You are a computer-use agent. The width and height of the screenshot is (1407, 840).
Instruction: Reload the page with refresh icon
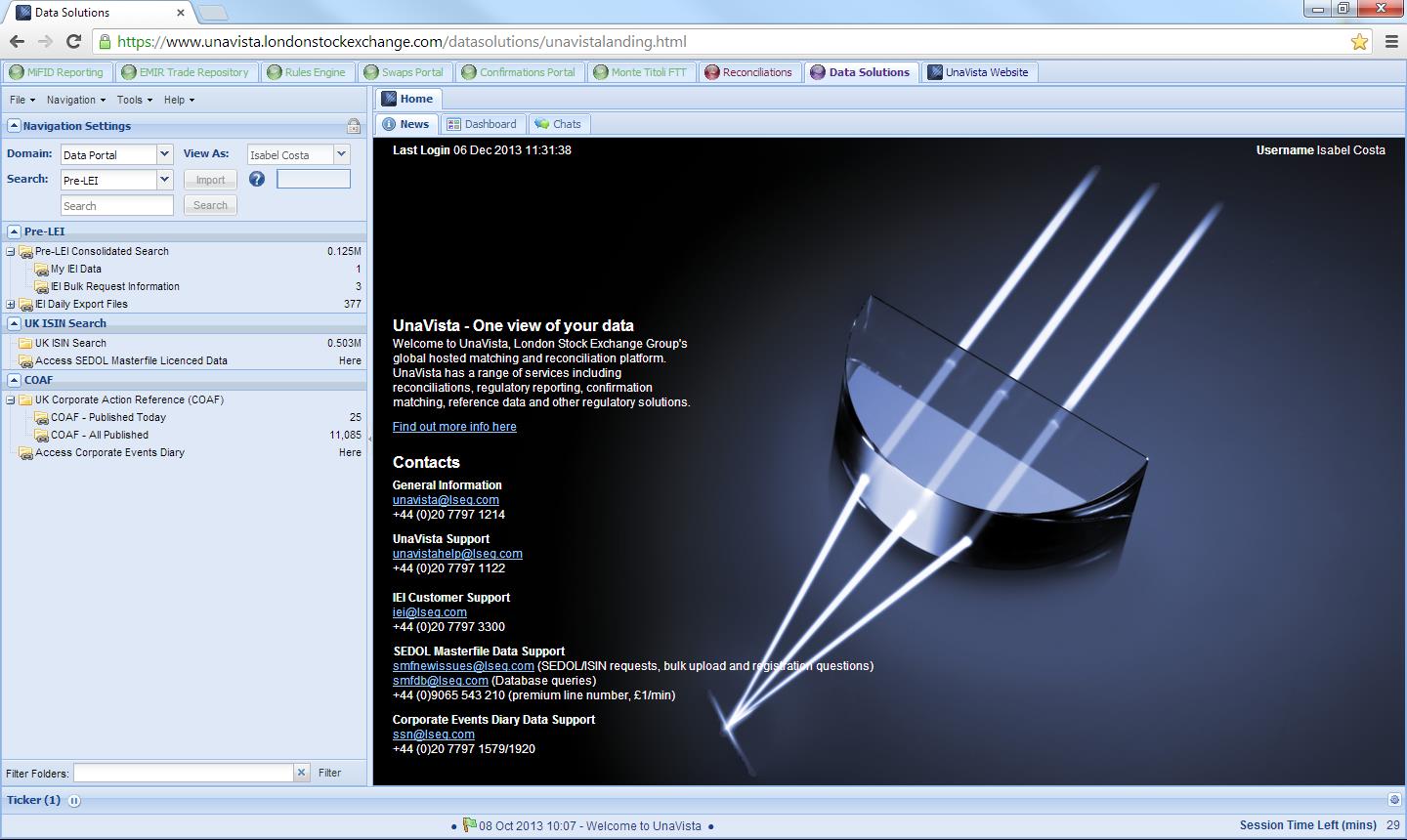click(73, 41)
